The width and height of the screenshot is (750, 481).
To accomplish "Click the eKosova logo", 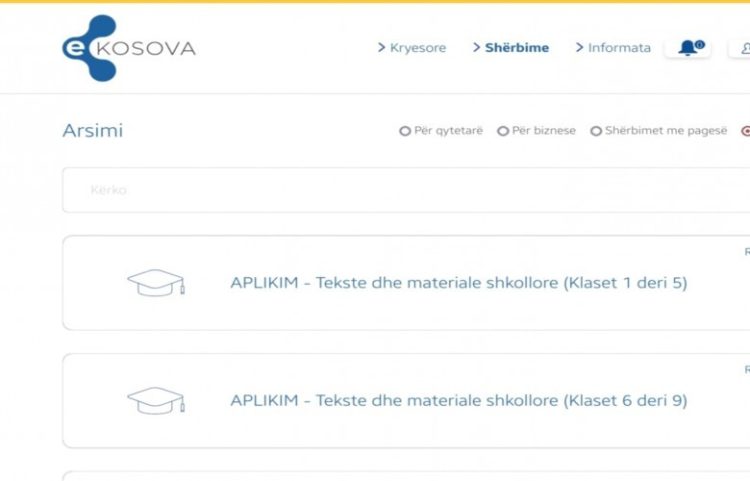I will point(129,48).
